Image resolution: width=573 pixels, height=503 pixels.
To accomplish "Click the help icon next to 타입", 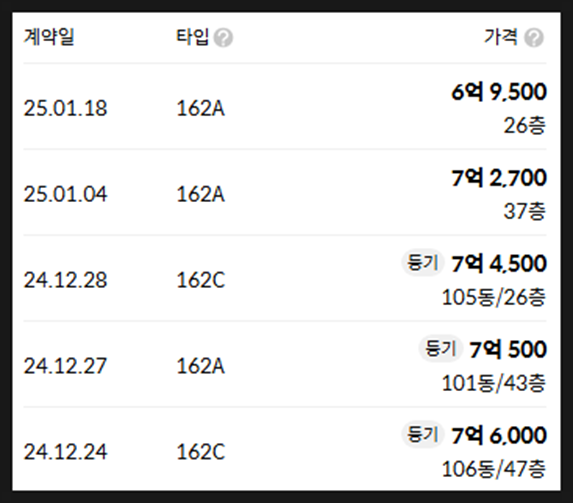I will 223,38.
